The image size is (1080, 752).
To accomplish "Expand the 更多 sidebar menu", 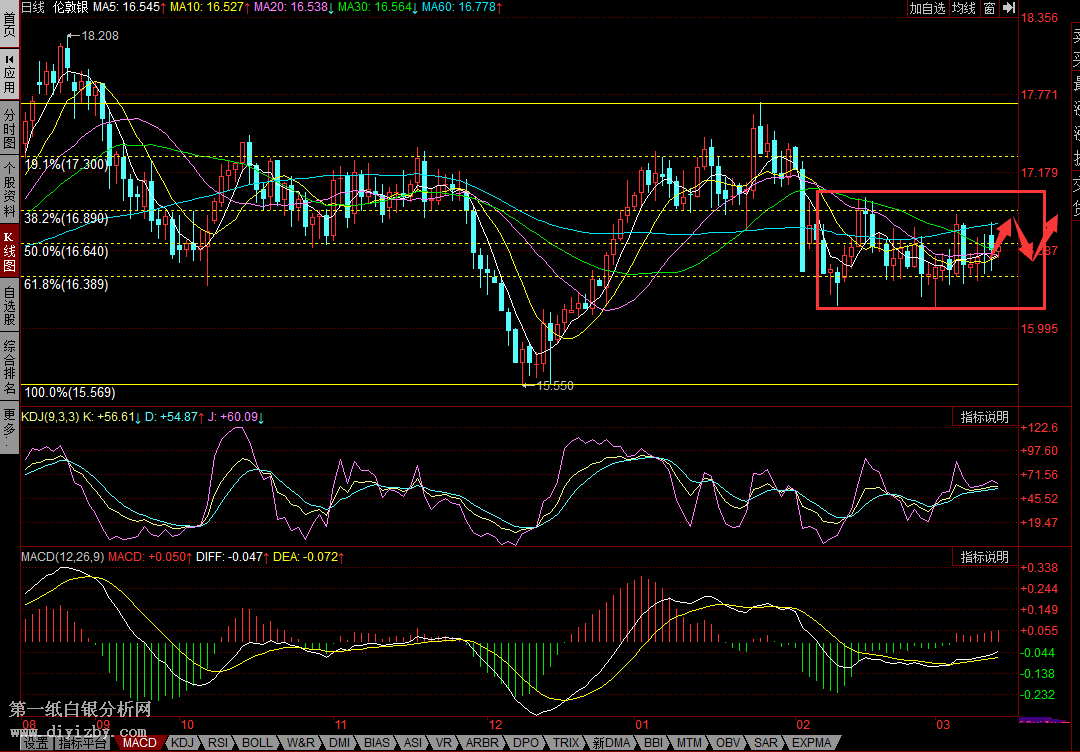I will pos(9,423).
